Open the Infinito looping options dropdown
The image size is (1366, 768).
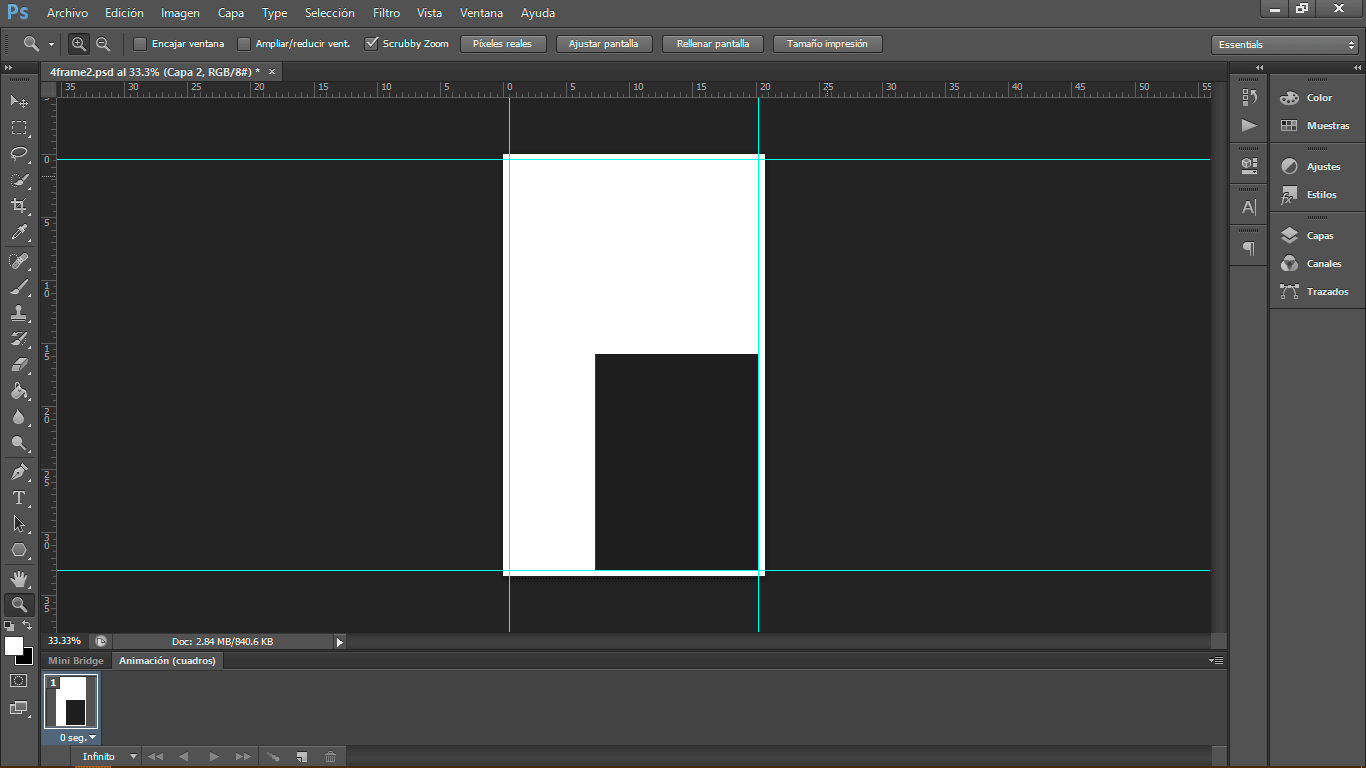[x=105, y=757]
